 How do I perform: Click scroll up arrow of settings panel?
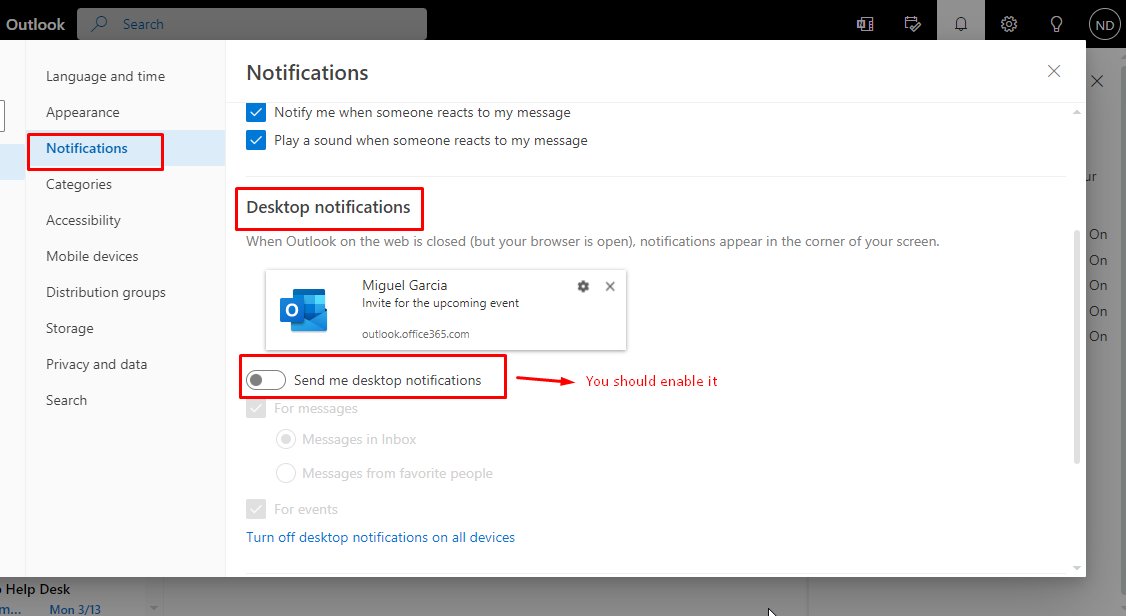click(1076, 112)
